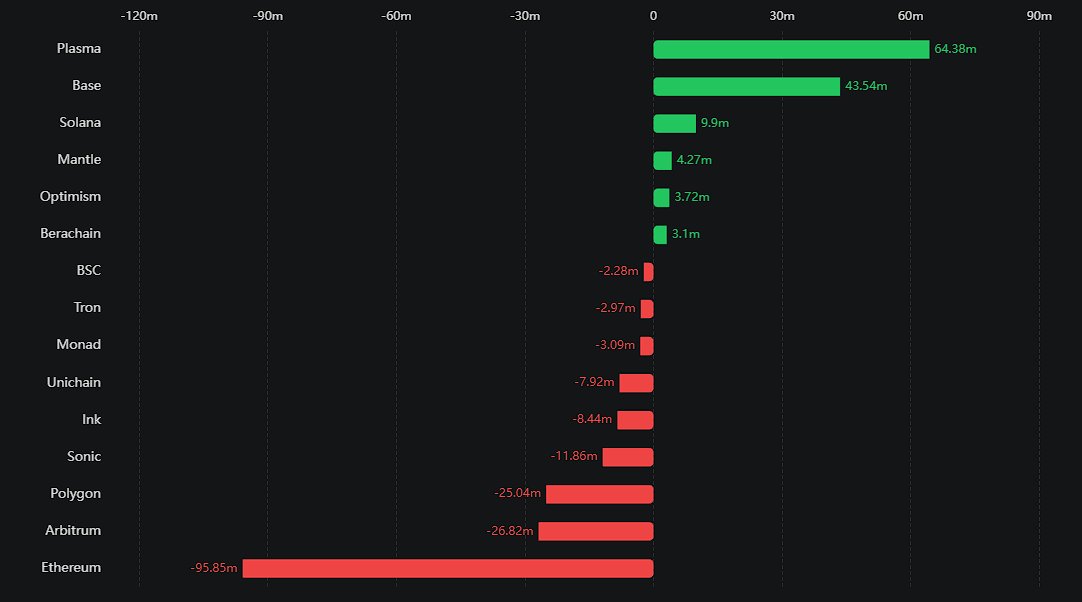The height and width of the screenshot is (602, 1082).
Task: Click the Plasma chain label
Action: pyautogui.click(x=79, y=49)
